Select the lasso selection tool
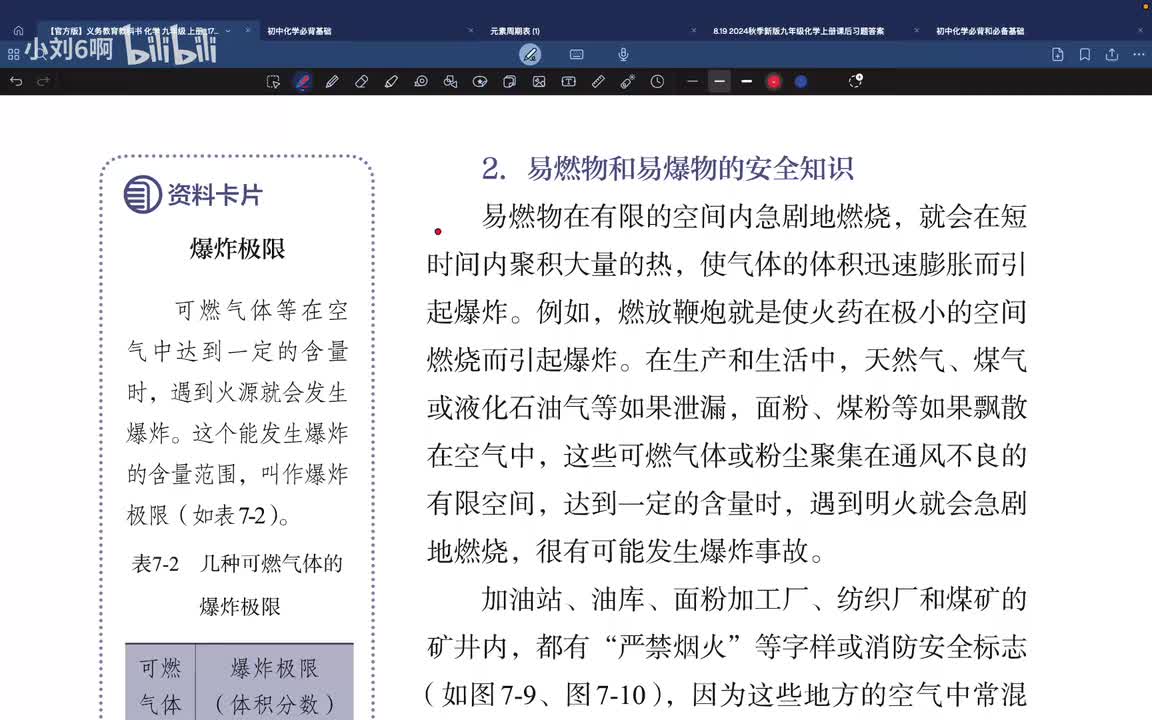The image size is (1152, 720). pyautogui.click(x=273, y=82)
